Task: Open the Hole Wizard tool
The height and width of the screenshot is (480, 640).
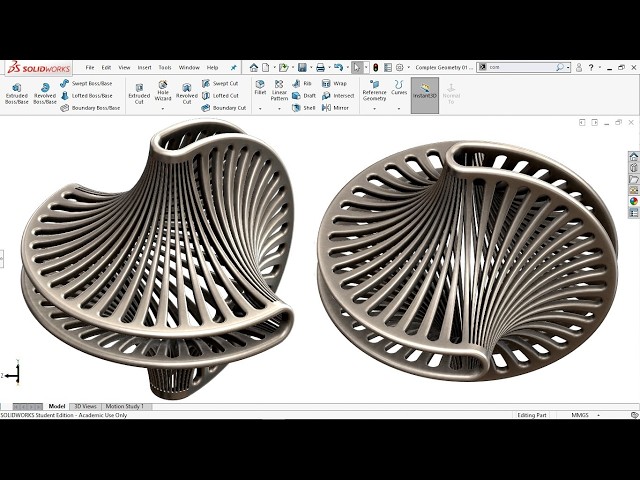Action: point(163,91)
